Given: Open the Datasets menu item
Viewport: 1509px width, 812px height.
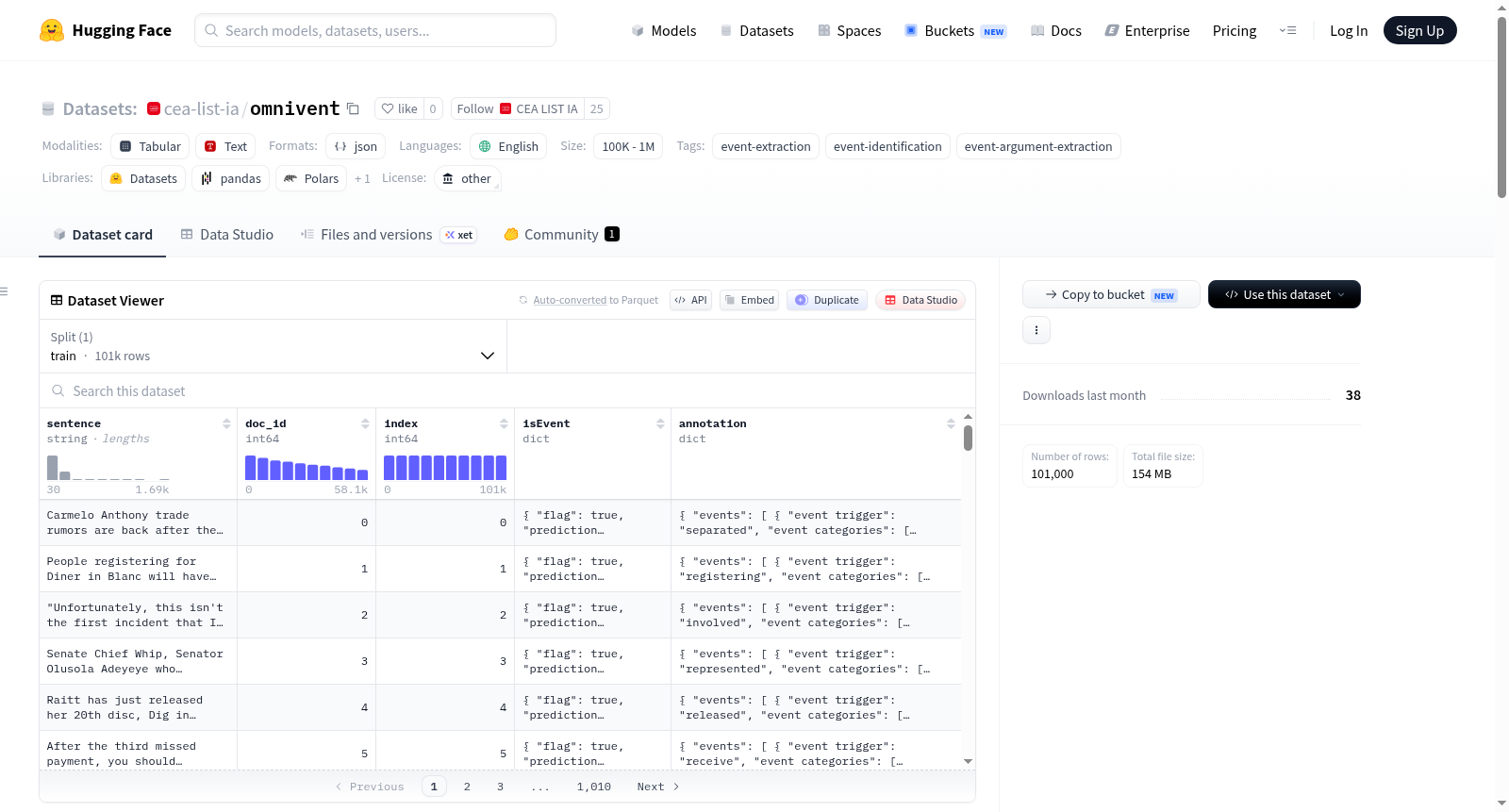Looking at the screenshot, I should (757, 30).
